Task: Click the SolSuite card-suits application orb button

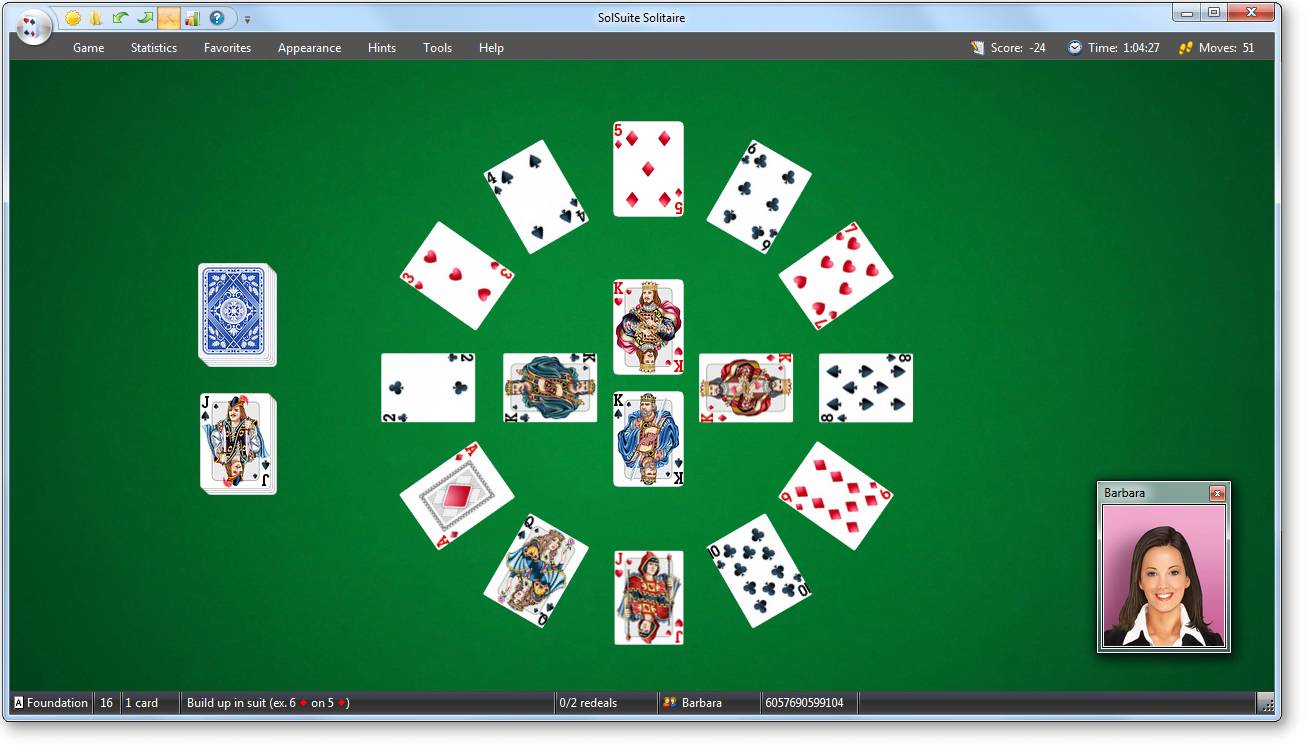Action: 34,27
